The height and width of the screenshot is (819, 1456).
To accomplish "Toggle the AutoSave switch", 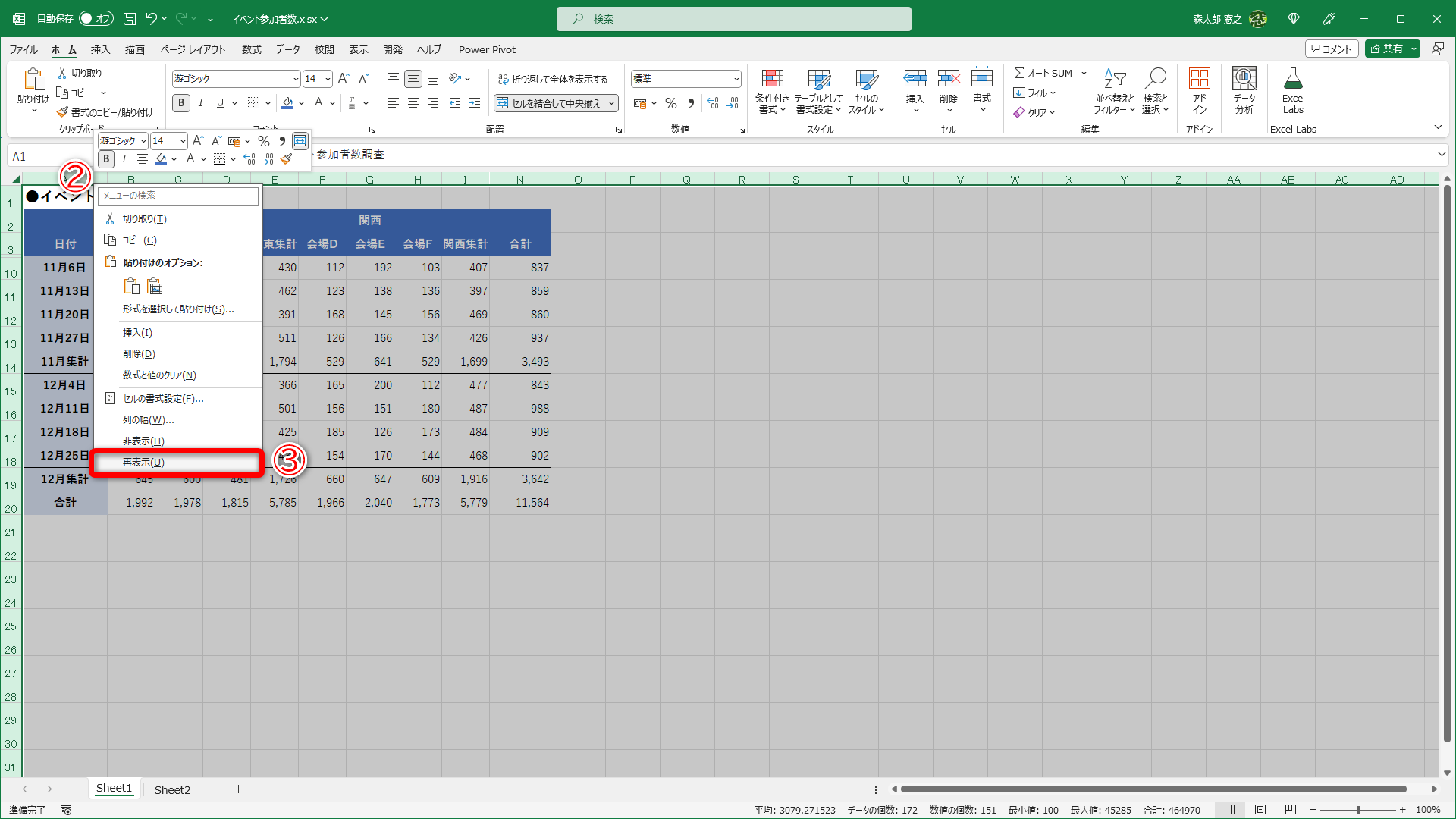I will click(x=96, y=18).
